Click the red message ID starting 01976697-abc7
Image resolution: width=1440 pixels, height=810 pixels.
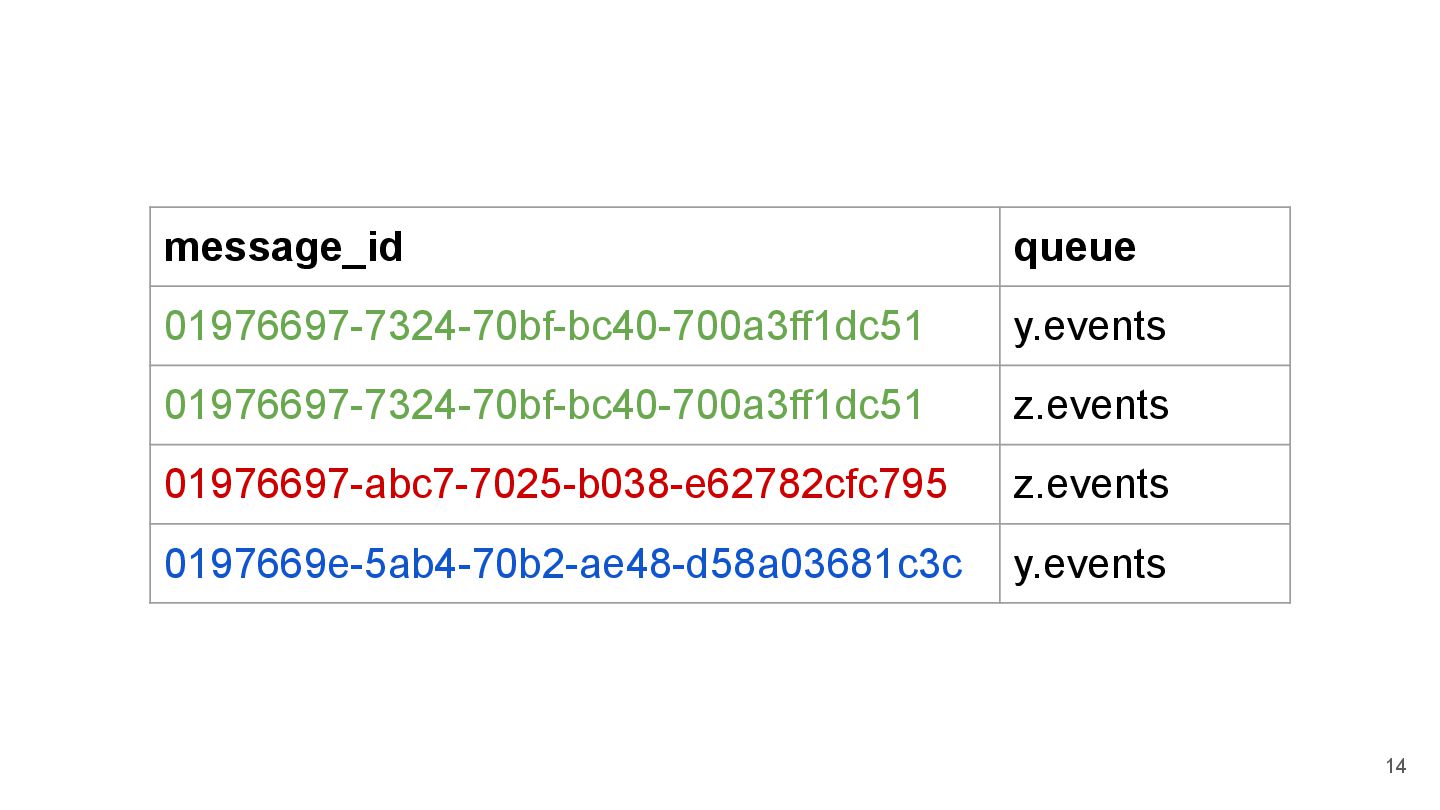[x=555, y=484]
